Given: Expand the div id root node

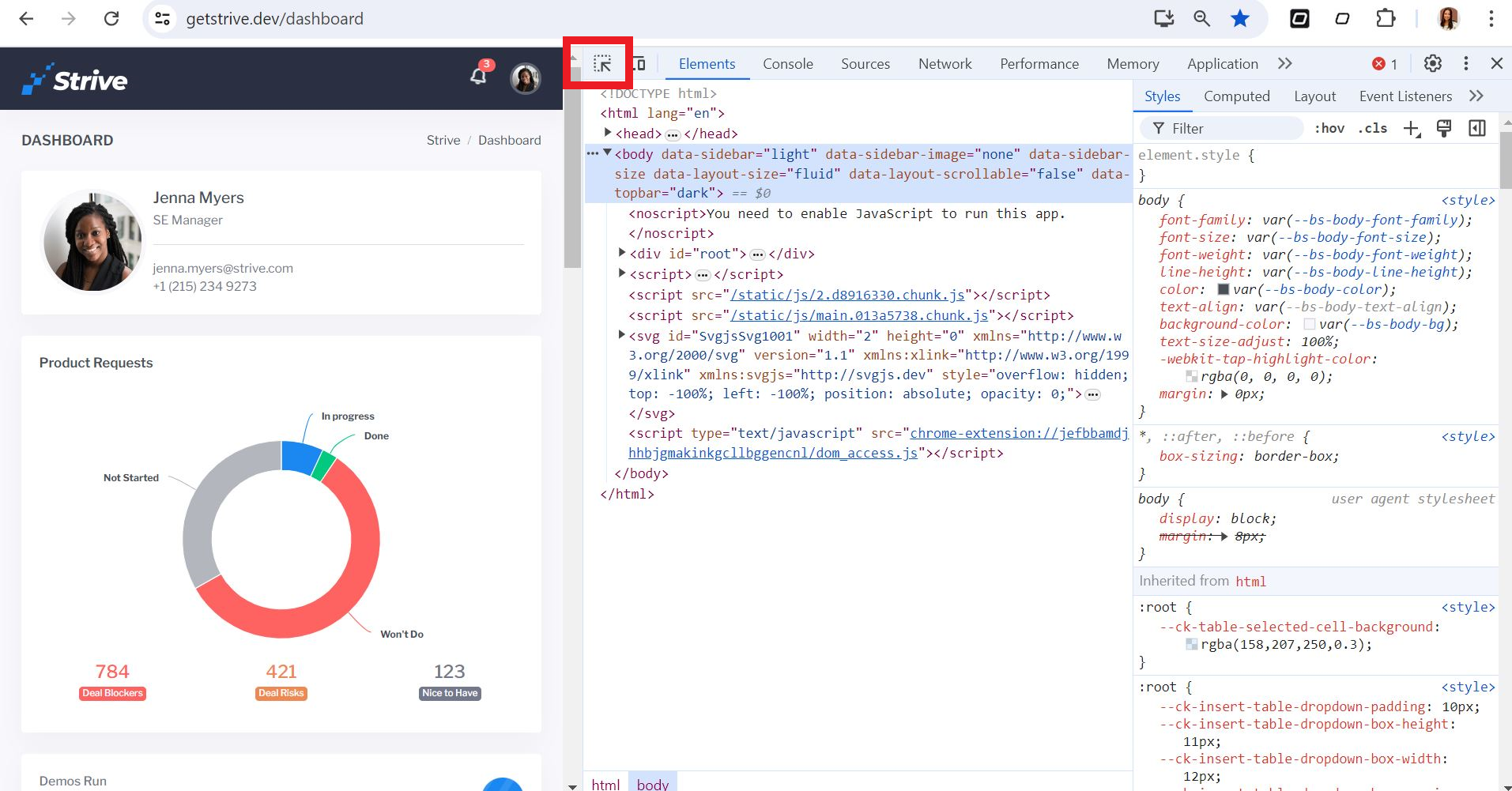Looking at the screenshot, I should [622, 253].
